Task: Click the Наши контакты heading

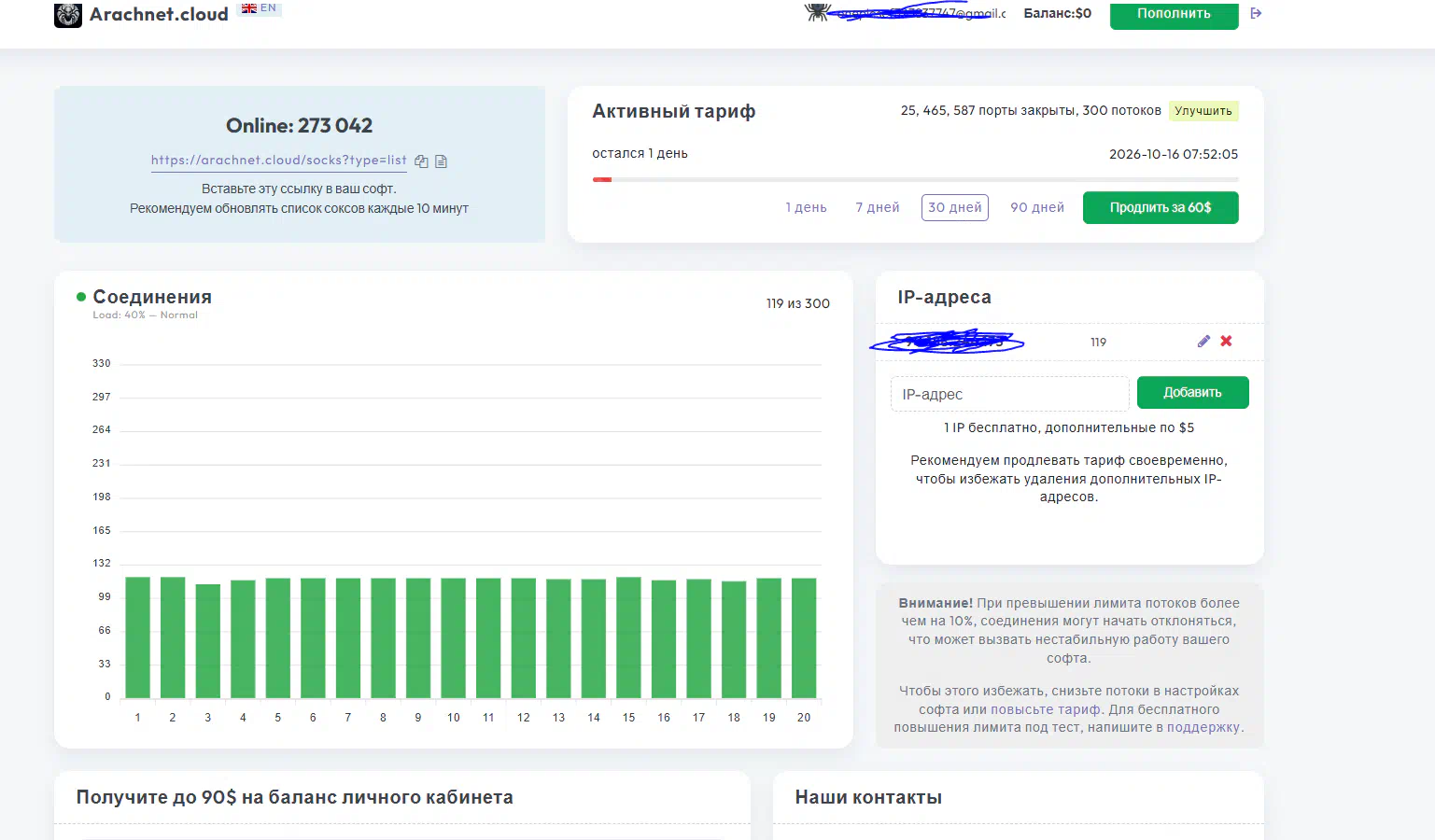Action: (x=868, y=797)
